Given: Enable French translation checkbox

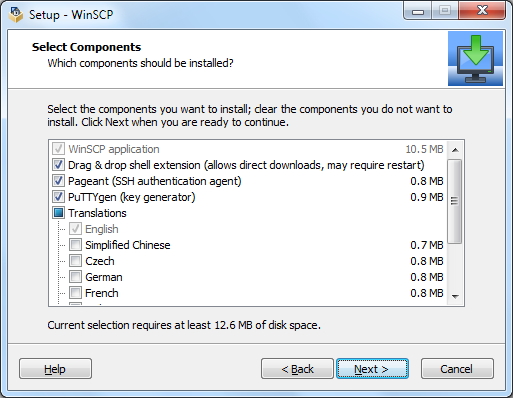Looking at the screenshot, I should (x=75, y=293).
